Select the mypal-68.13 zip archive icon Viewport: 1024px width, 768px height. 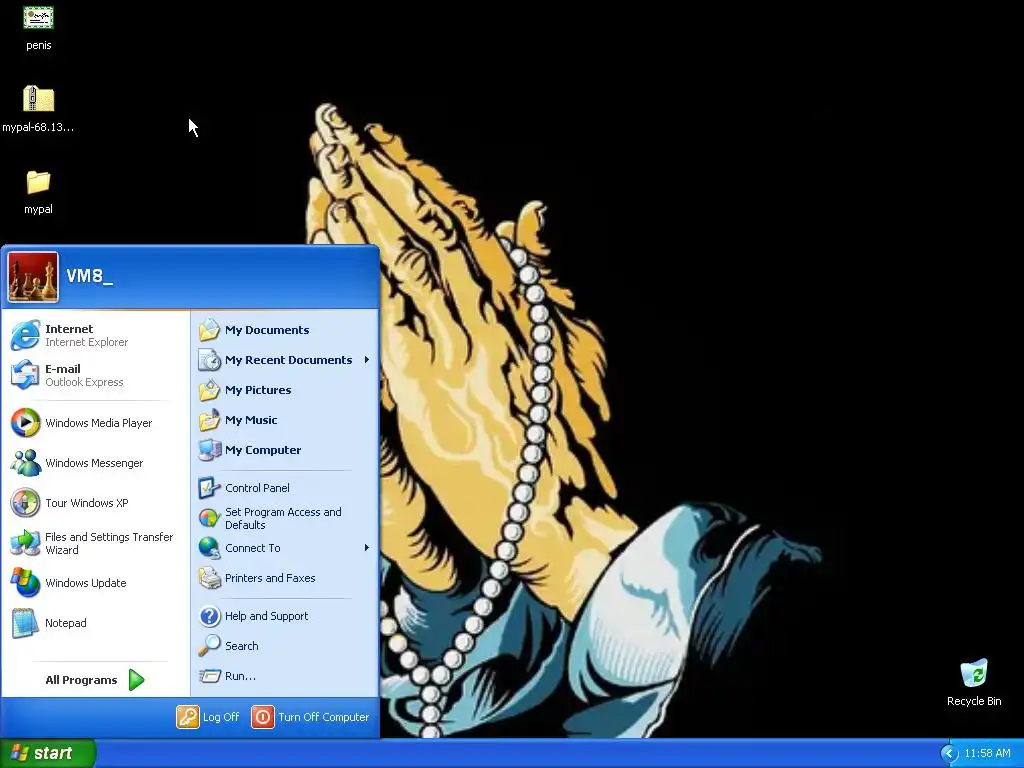pyautogui.click(x=38, y=99)
